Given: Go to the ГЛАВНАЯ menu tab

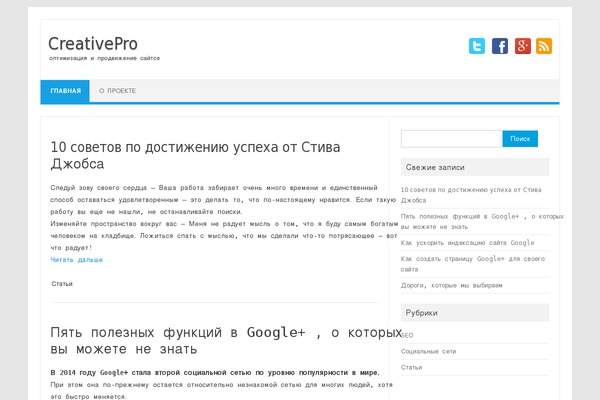Looking at the screenshot, I should coord(65,91).
